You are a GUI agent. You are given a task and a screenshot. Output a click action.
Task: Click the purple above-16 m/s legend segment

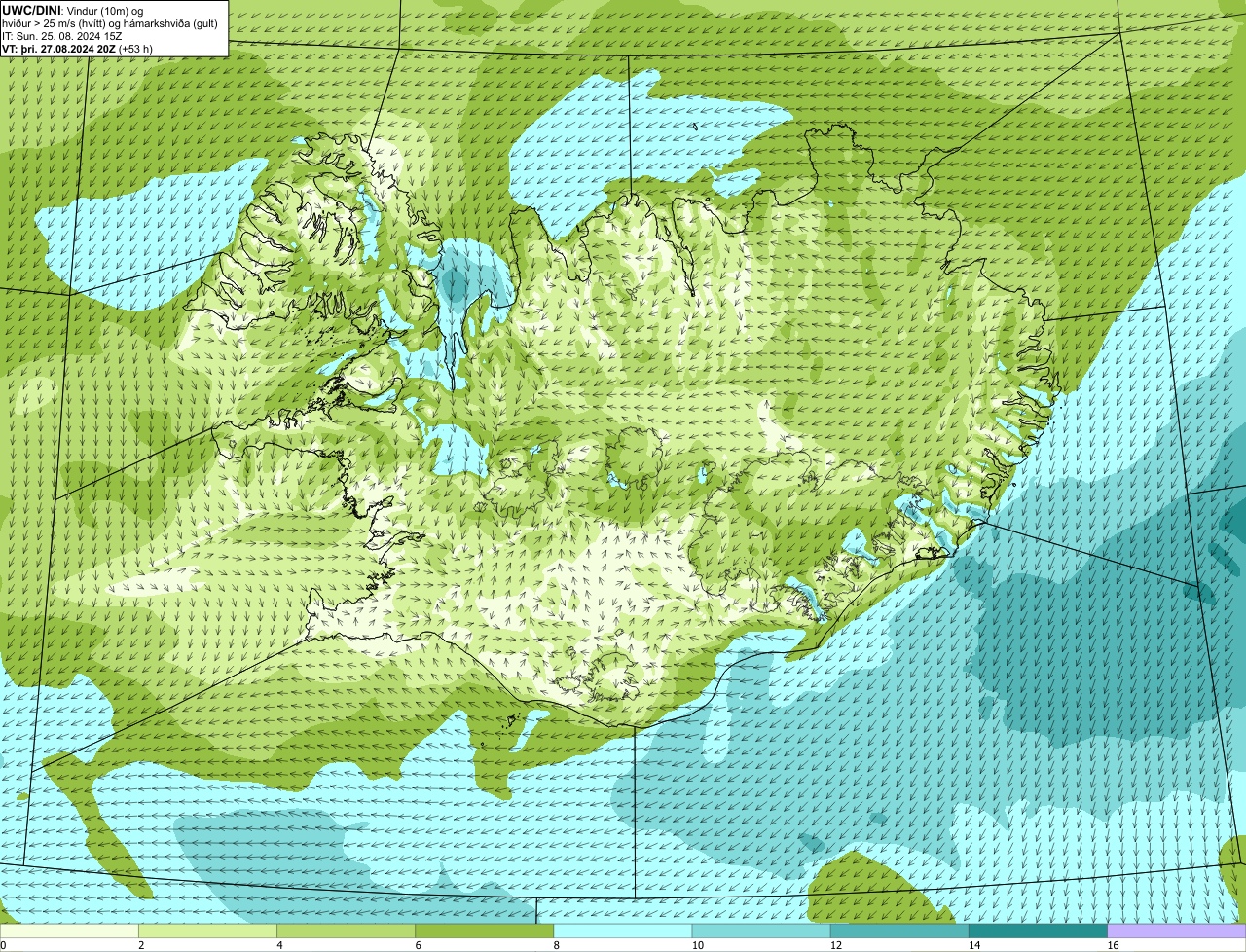tap(1177, 931)
